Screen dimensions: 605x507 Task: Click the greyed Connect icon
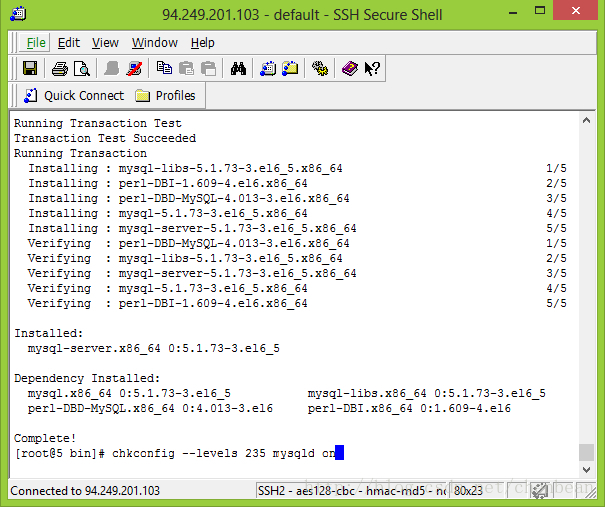[x=112, y=69]
